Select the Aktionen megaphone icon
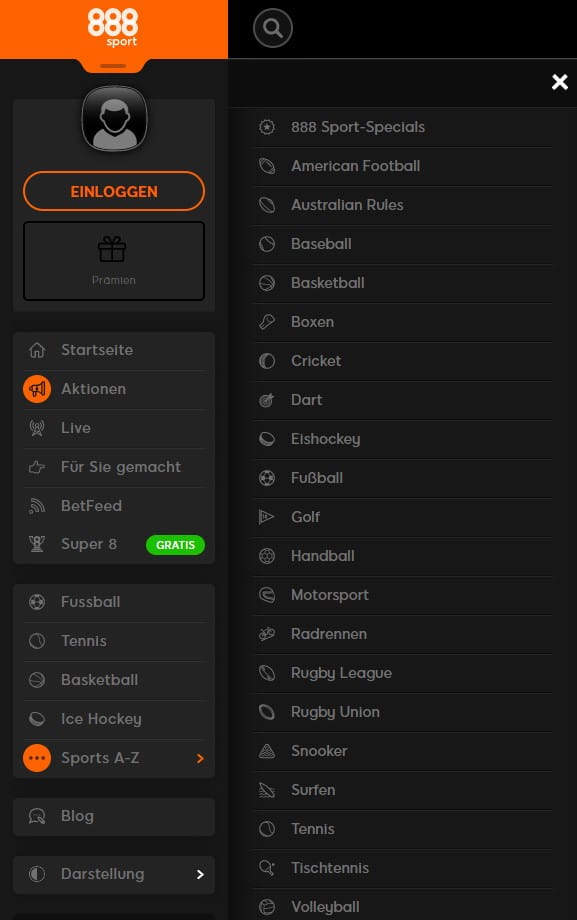The width and height of the screenshot is (577, 920). tap(37, 389)
